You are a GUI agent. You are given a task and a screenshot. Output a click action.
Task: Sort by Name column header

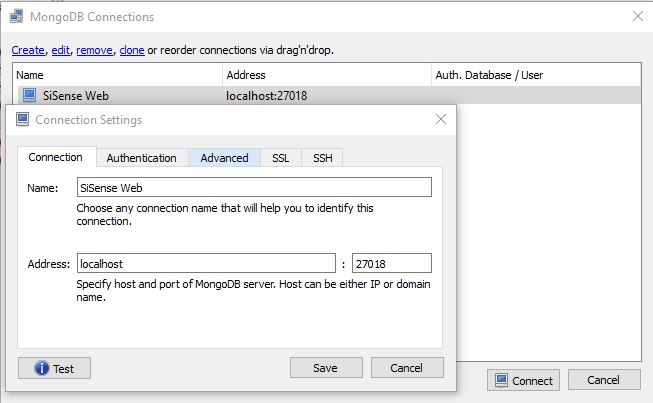(x=118, y=75)
